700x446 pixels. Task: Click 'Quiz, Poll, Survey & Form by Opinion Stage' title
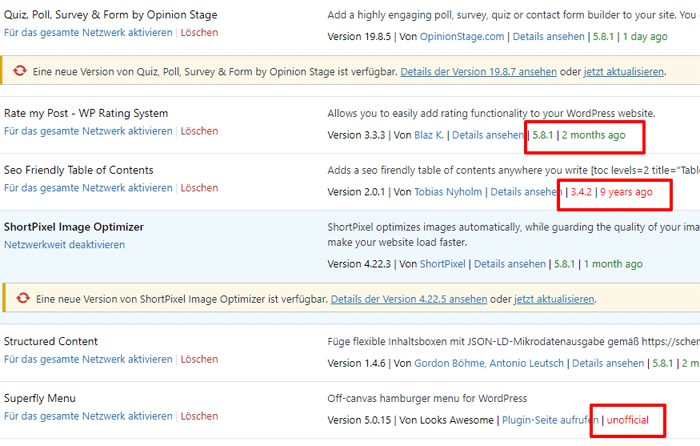click(111, 15)
